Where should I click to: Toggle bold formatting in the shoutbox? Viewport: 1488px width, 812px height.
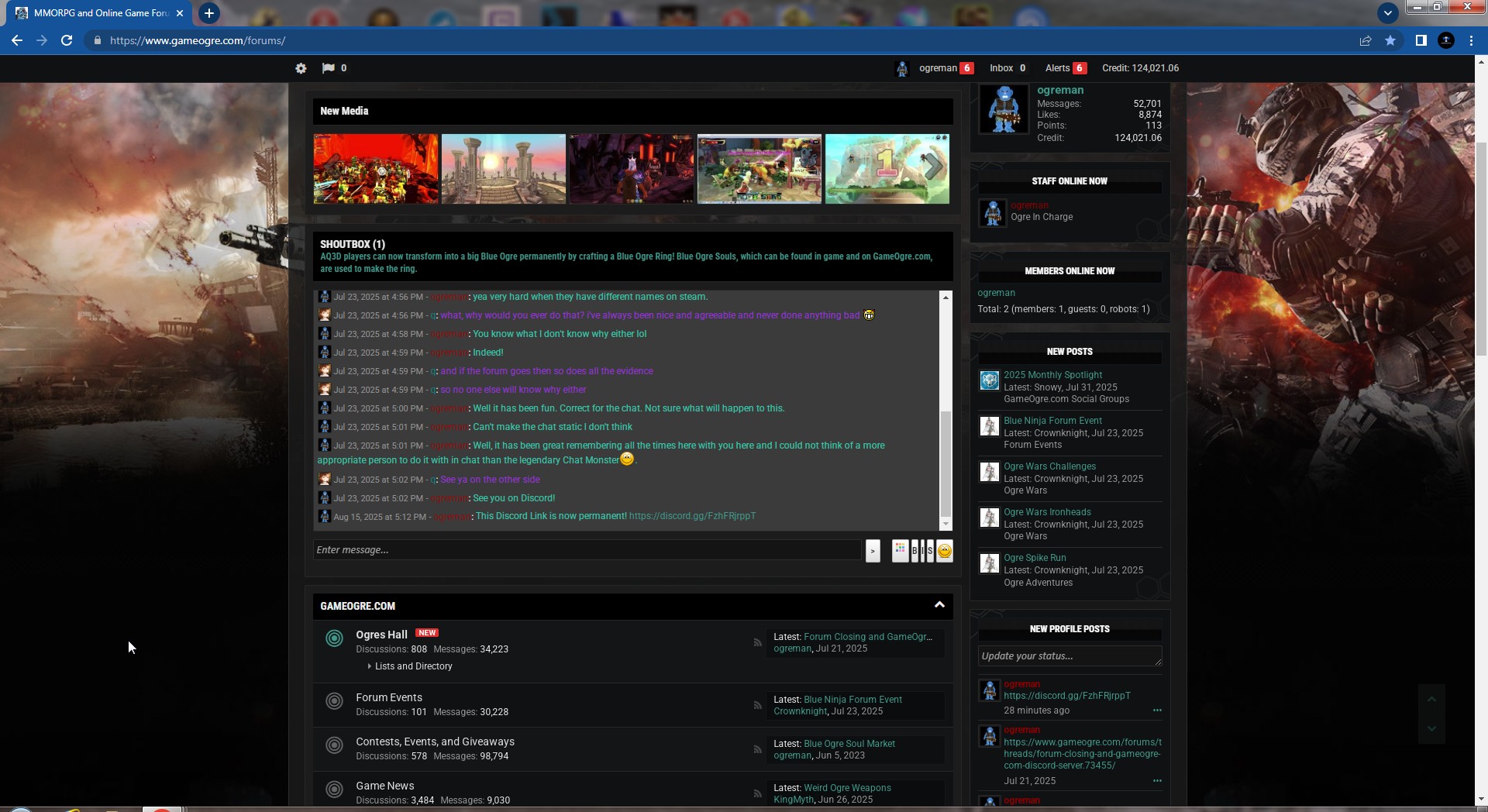[x=914, y=551]
